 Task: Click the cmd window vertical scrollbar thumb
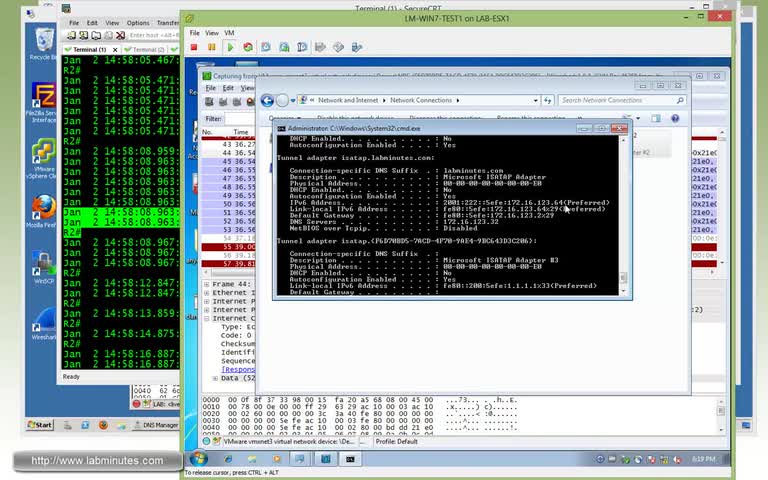pos(623,278)
